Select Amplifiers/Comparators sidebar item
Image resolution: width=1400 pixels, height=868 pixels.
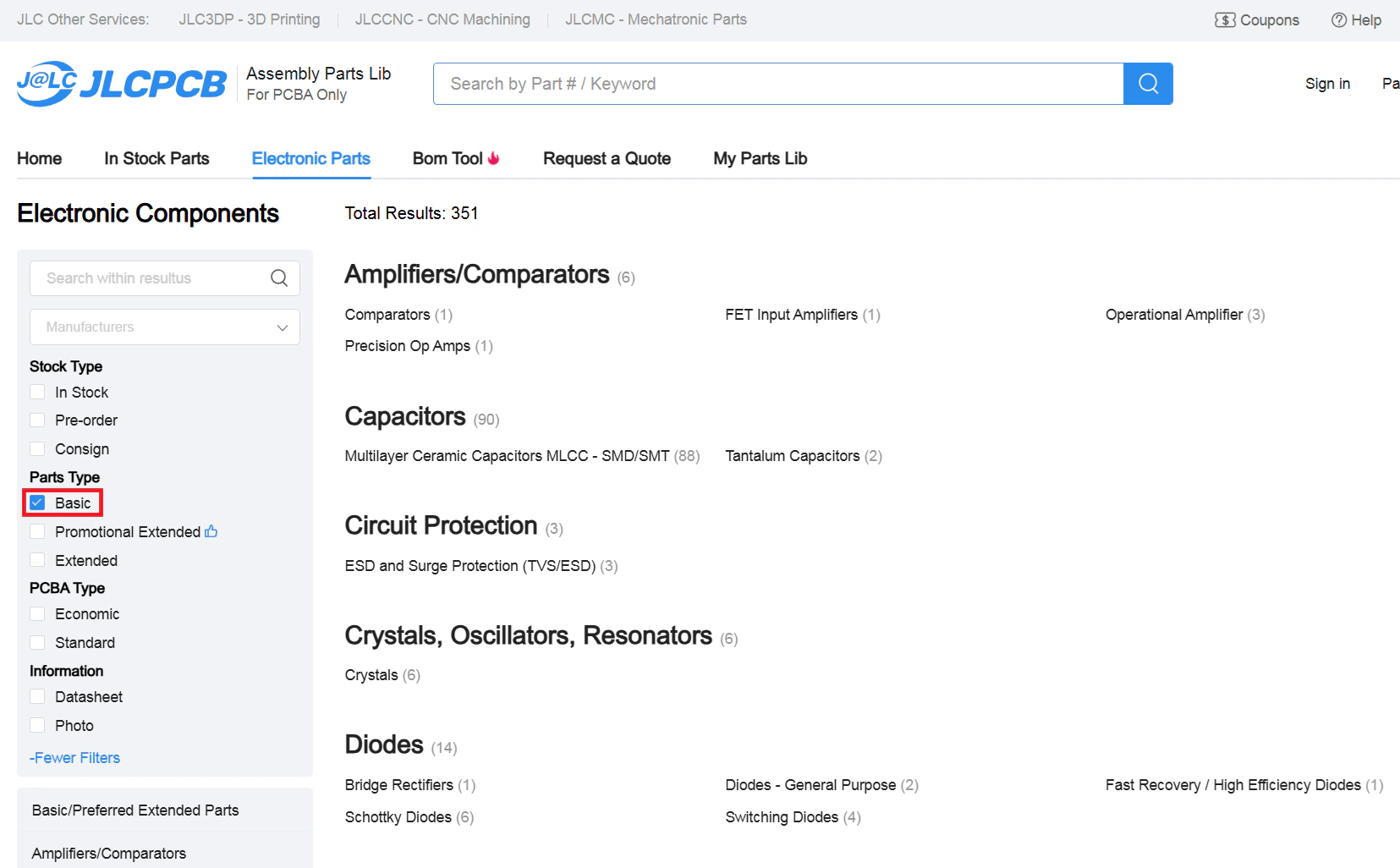click(x=165, y=853)
